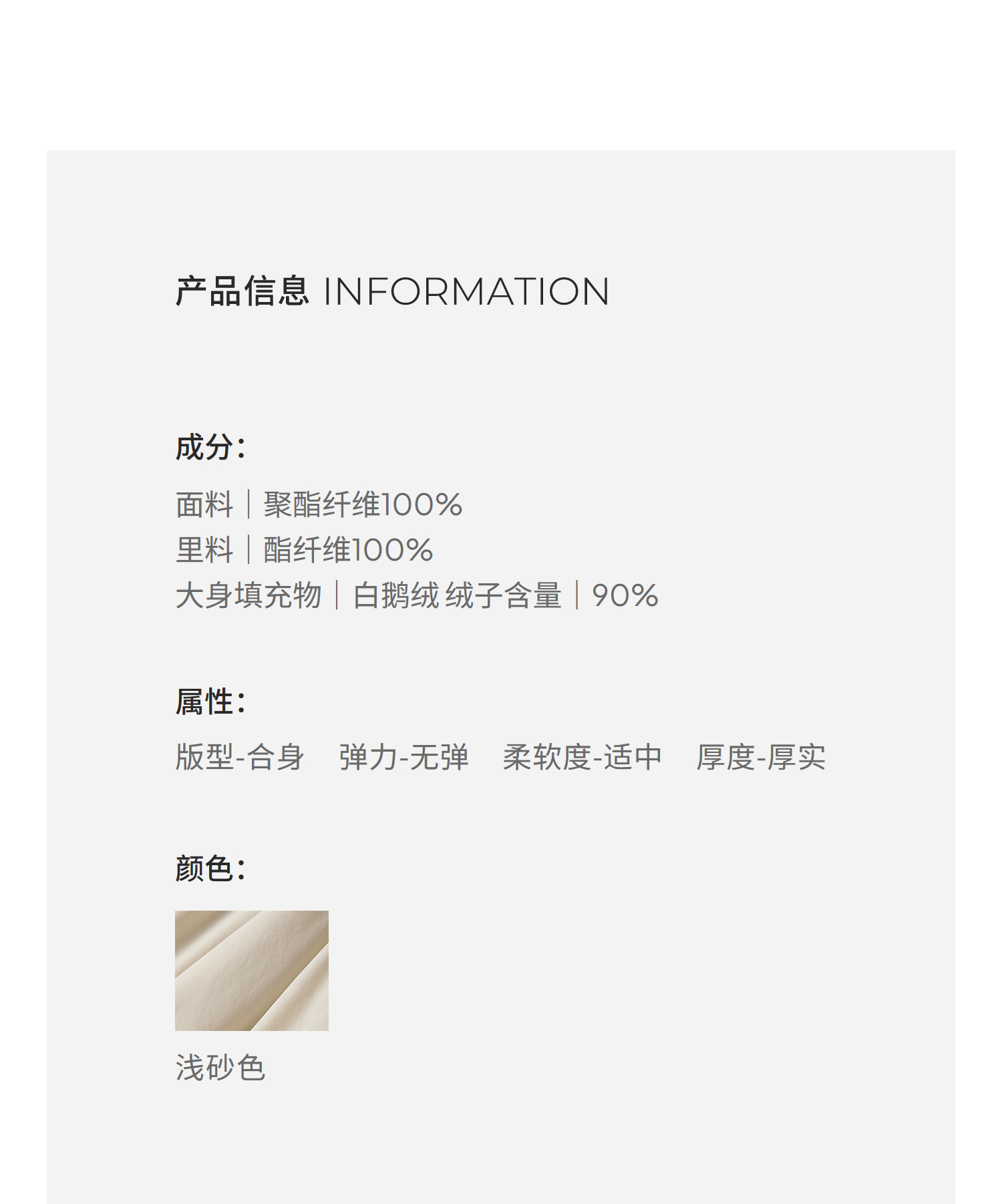Click the 绒子含量 down content label

503,595
